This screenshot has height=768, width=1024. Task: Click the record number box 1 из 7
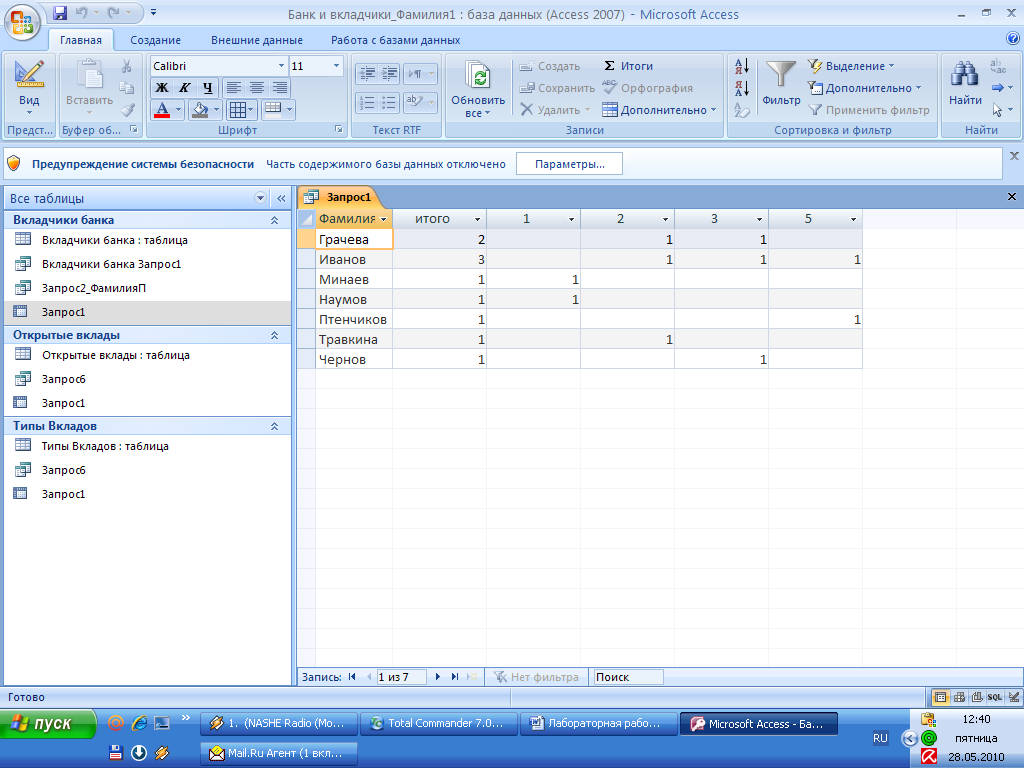point(402,677)
